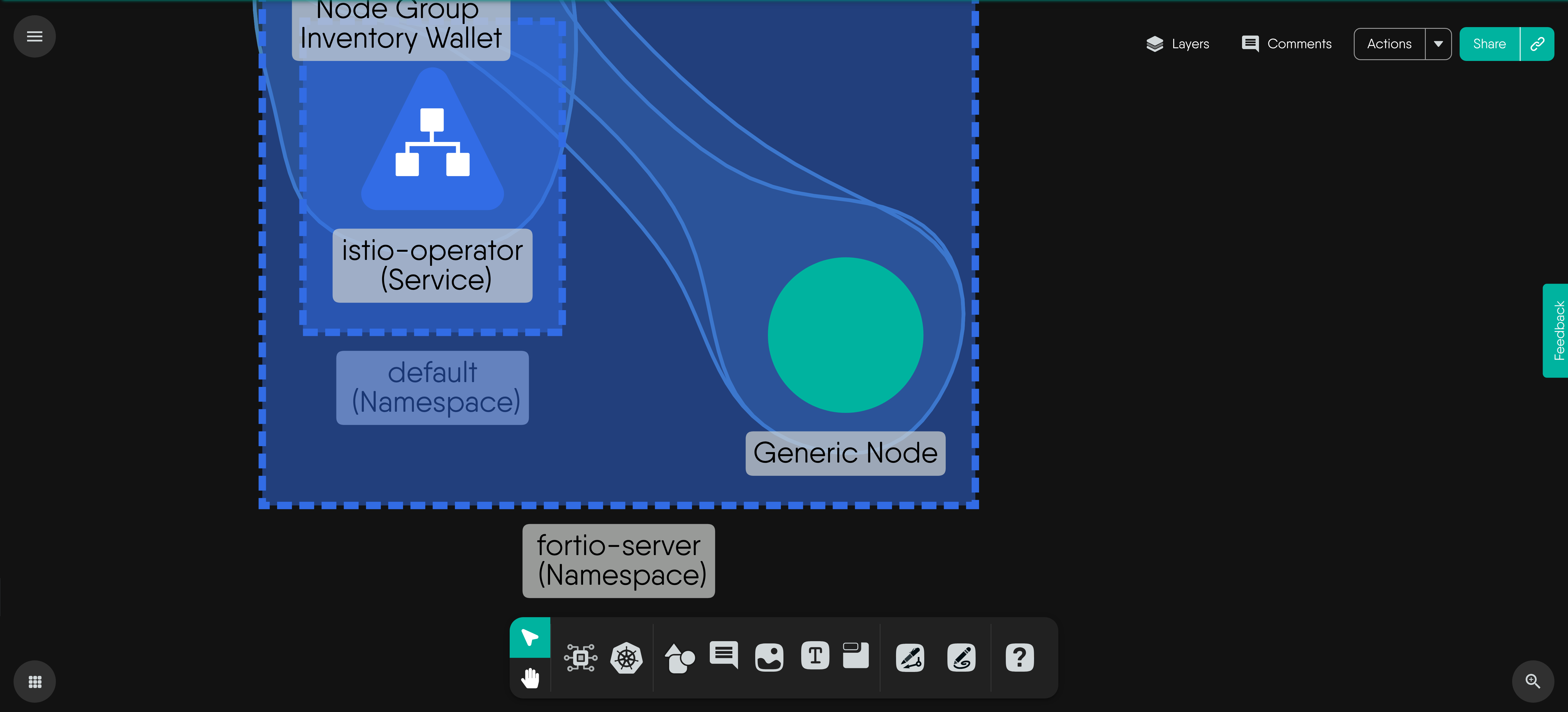Open the components chip icon

coord(580,658)
